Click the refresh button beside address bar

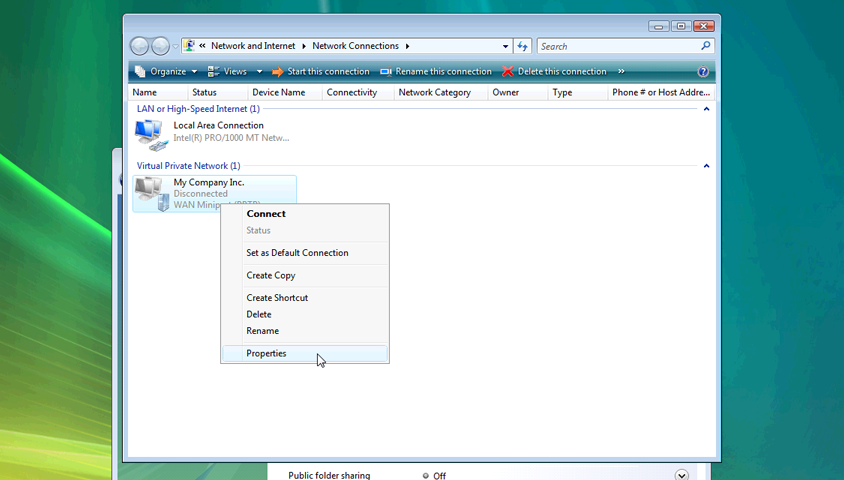point(523,46)
